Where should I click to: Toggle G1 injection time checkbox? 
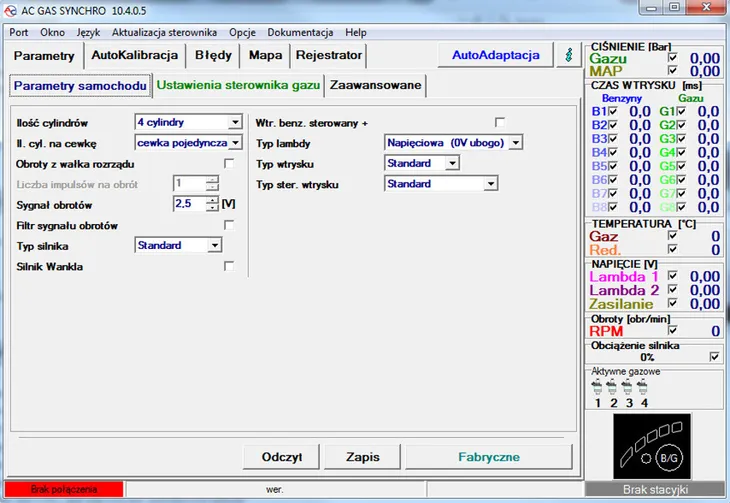coord(681,111)
